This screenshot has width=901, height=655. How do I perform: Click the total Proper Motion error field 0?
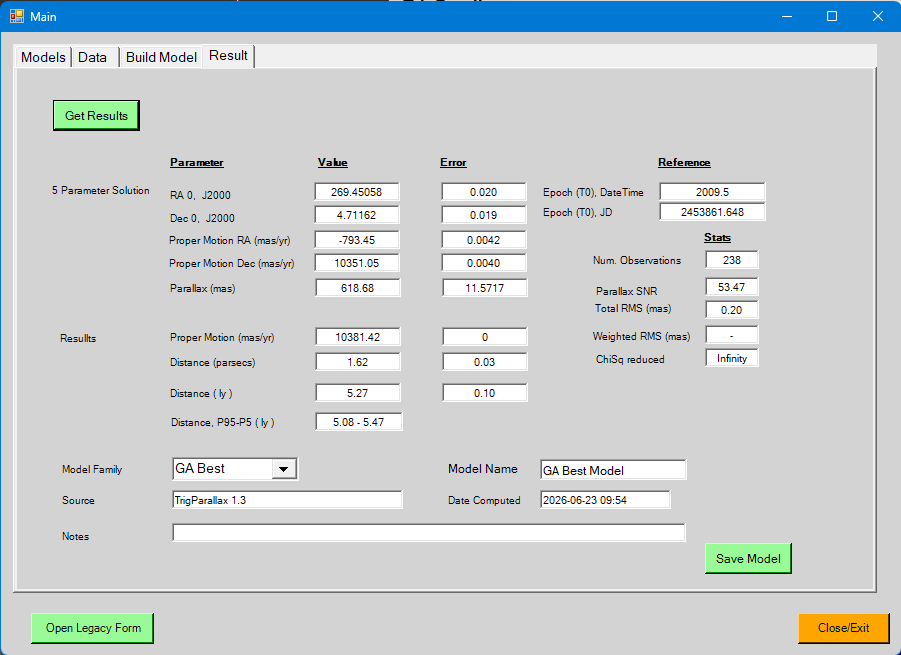(484, 337)
